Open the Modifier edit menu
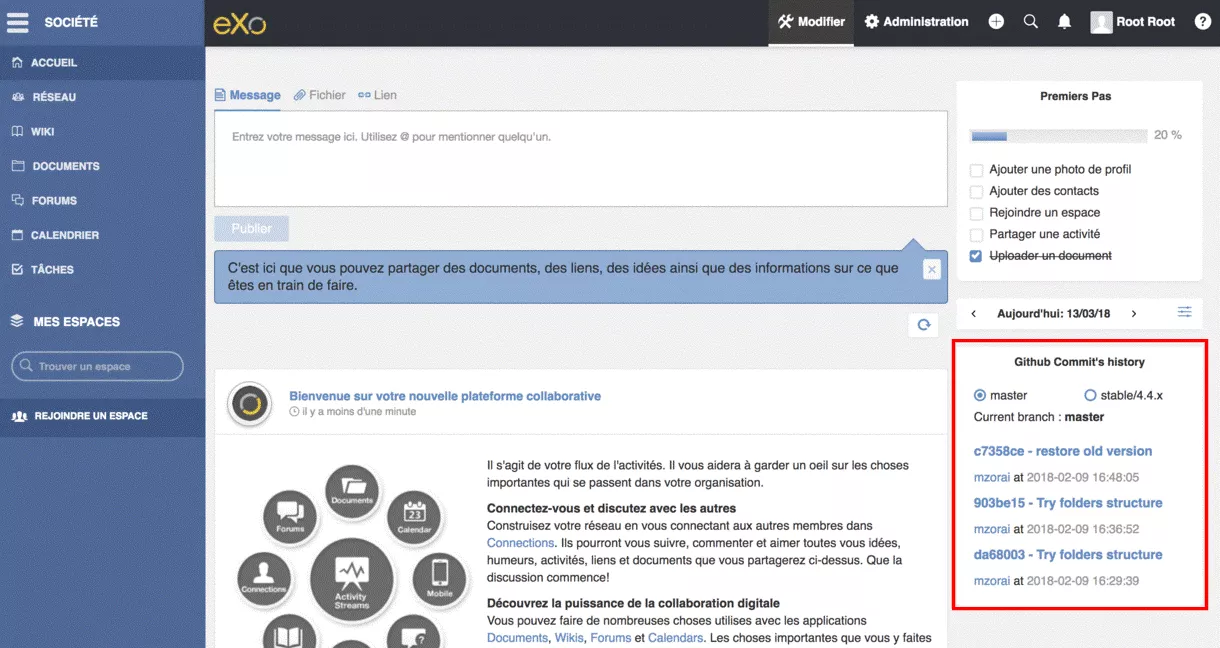 point(811,22)
